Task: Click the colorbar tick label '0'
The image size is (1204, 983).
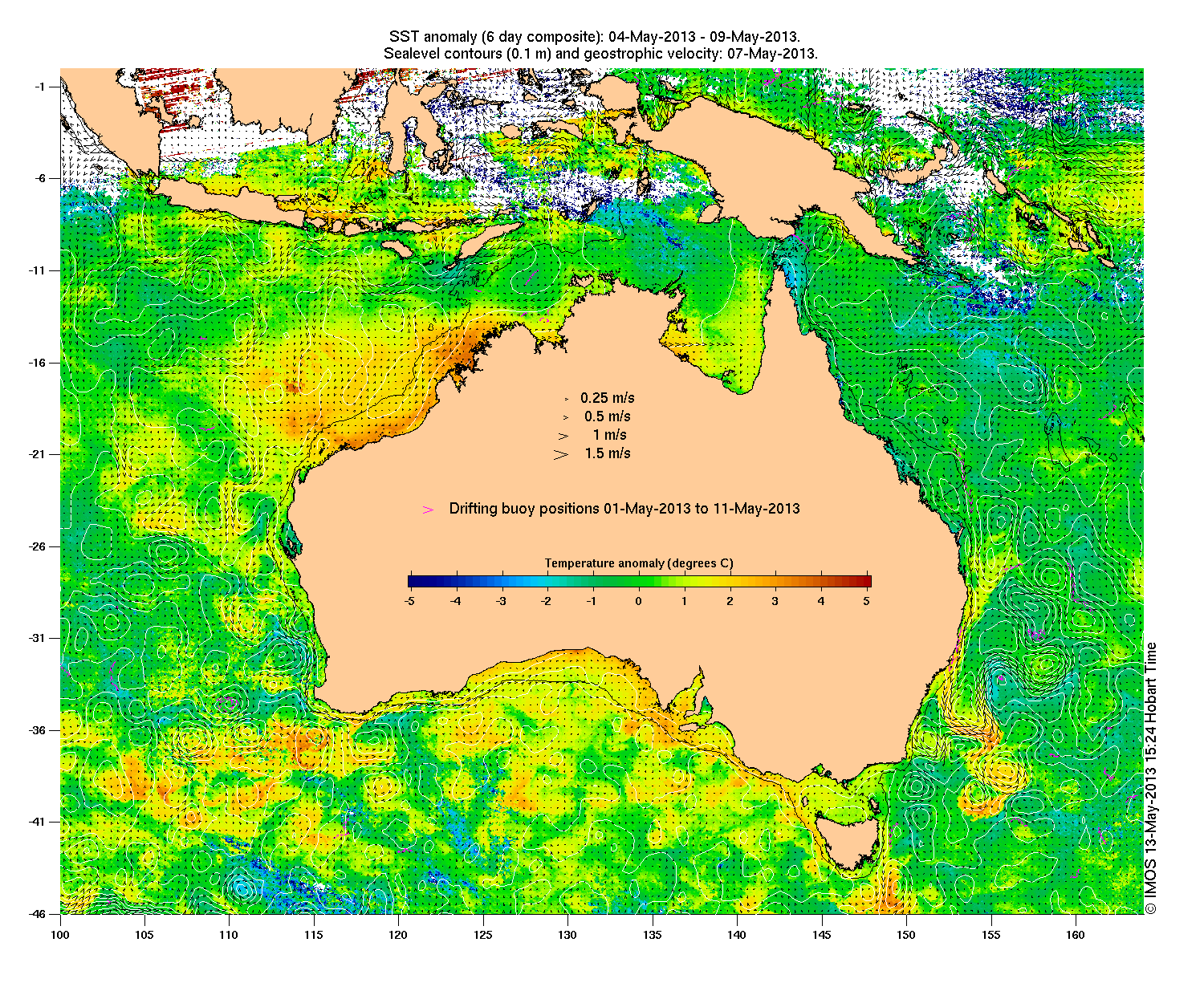Action: (x=639, y=600)
